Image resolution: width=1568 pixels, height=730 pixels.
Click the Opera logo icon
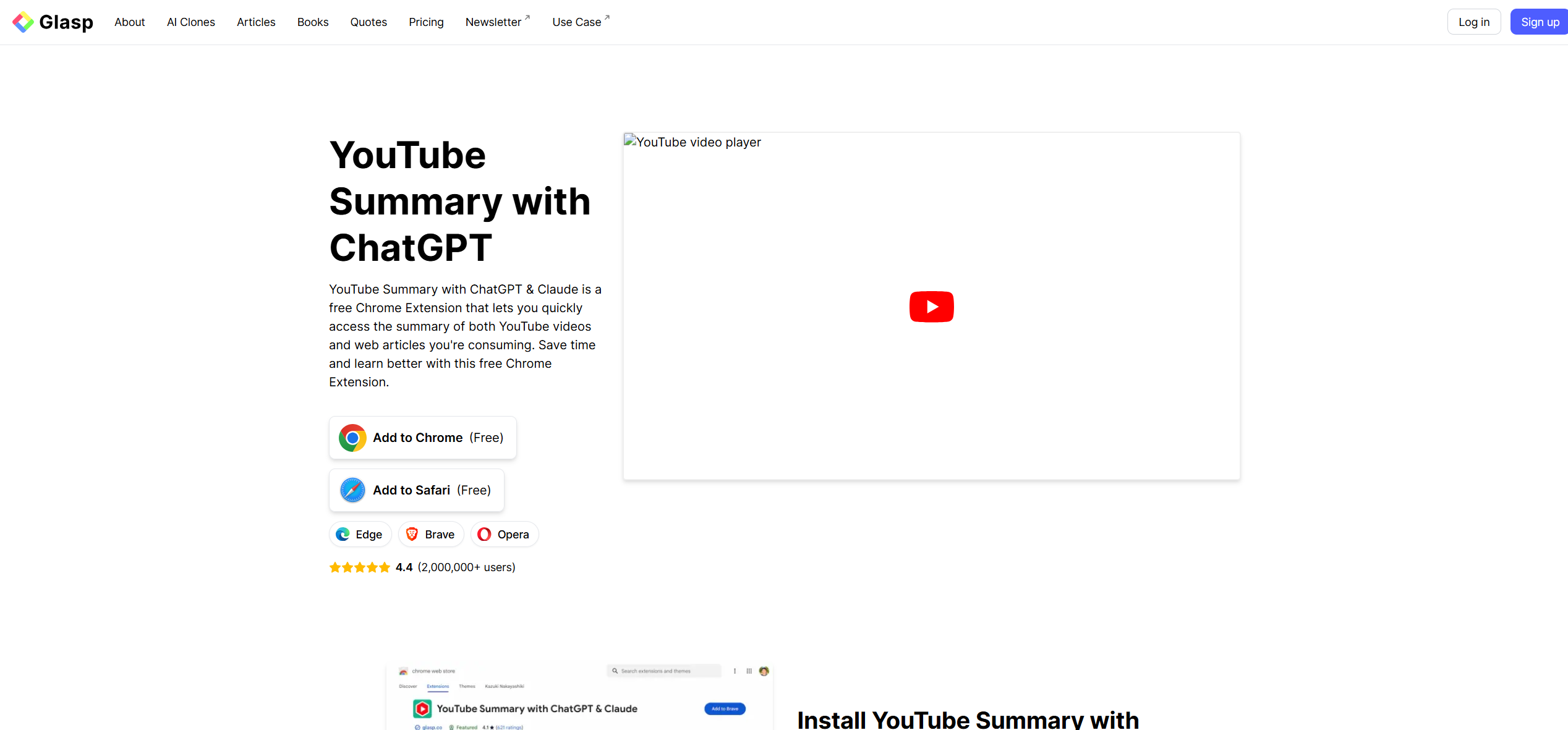484,535
